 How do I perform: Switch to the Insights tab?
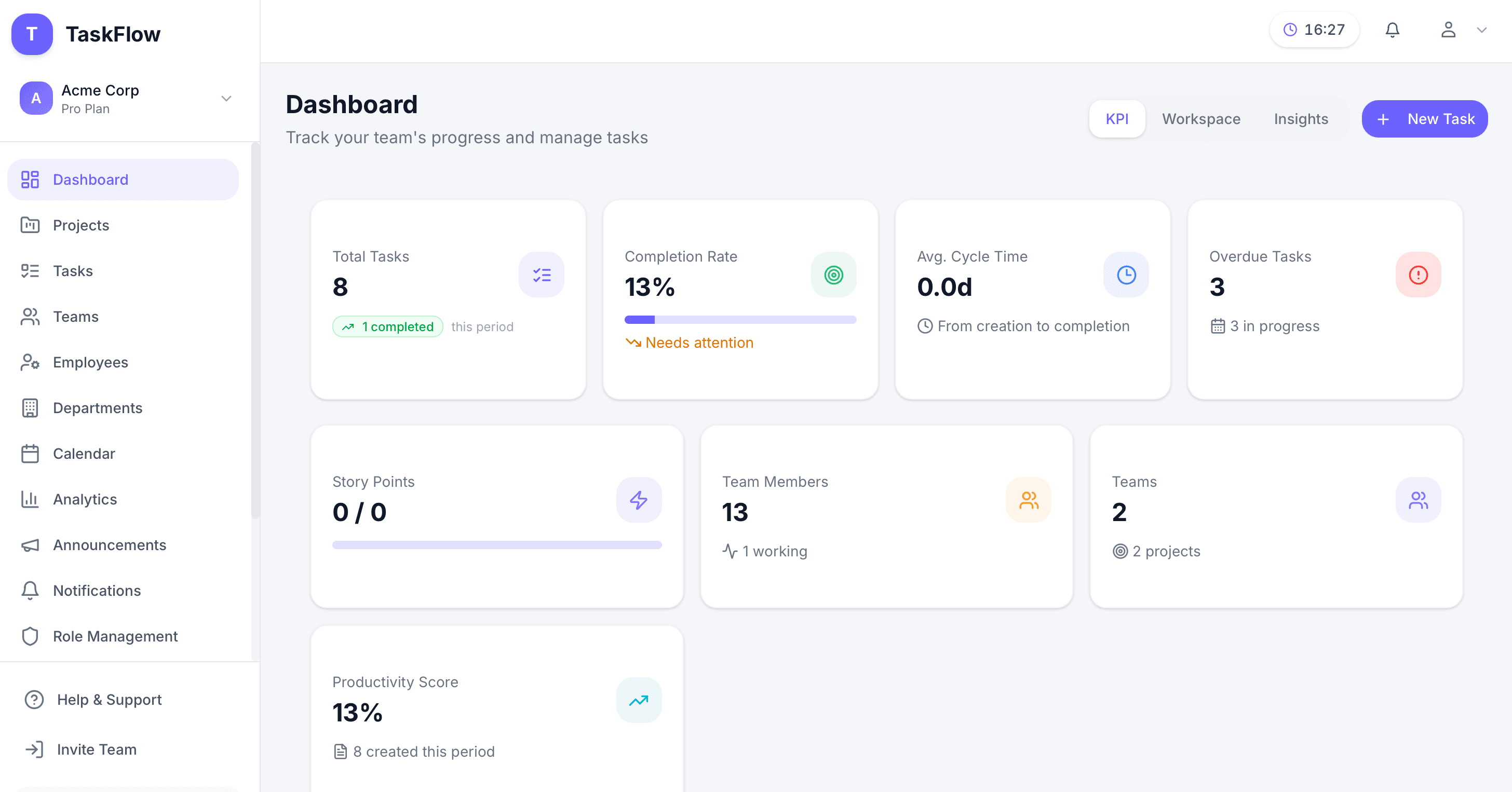[x=1301, y=118]
